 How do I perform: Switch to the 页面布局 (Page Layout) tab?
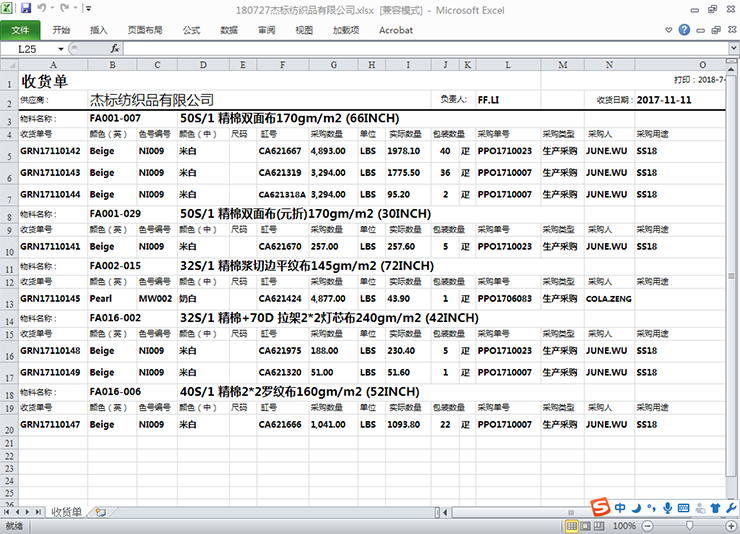click(x=145, y=30)
